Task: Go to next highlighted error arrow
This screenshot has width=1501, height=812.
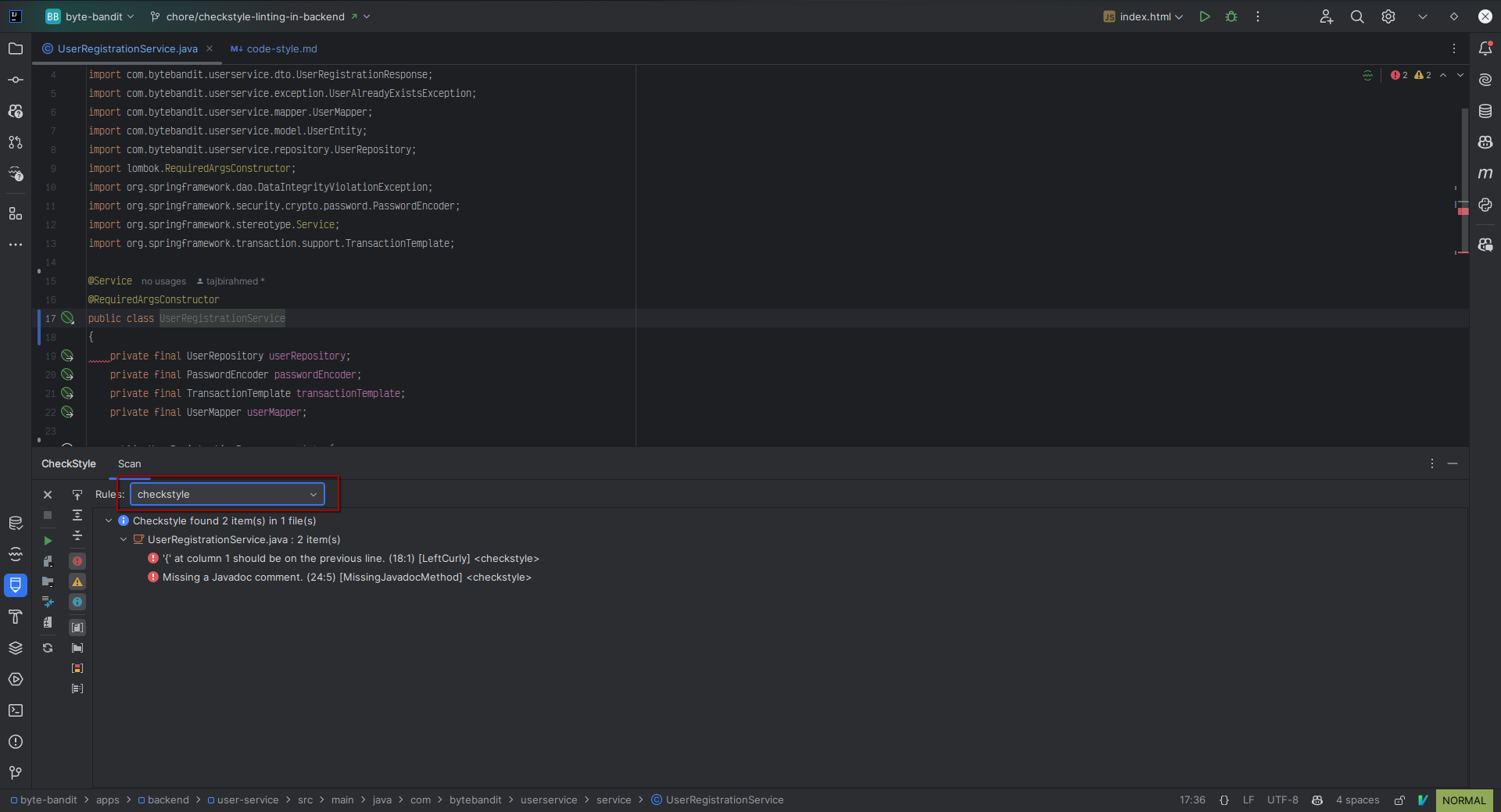Action: pos(1460,75)
